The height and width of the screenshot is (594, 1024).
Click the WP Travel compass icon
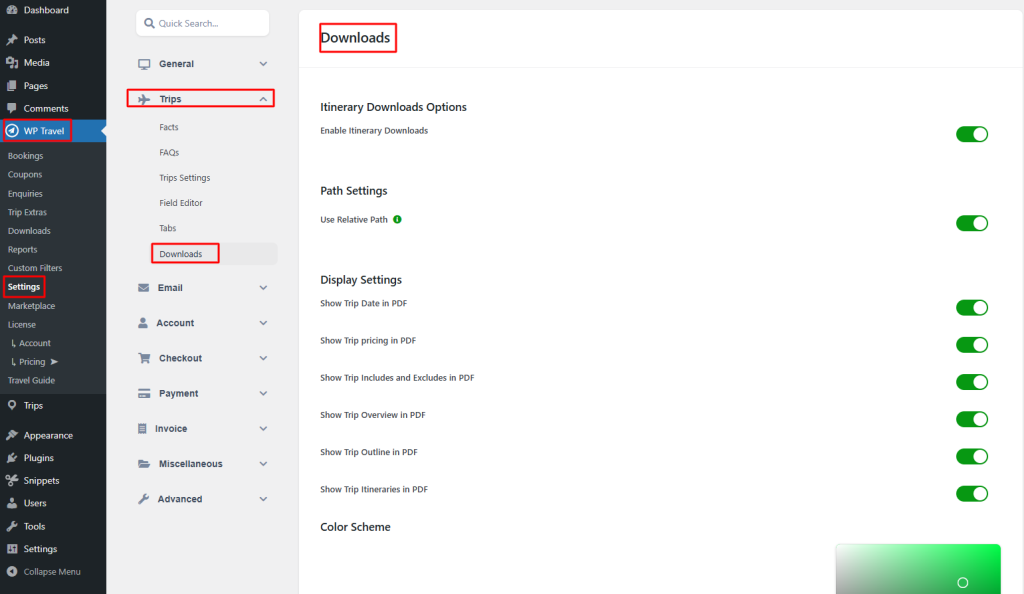click(x=12, y=131)
